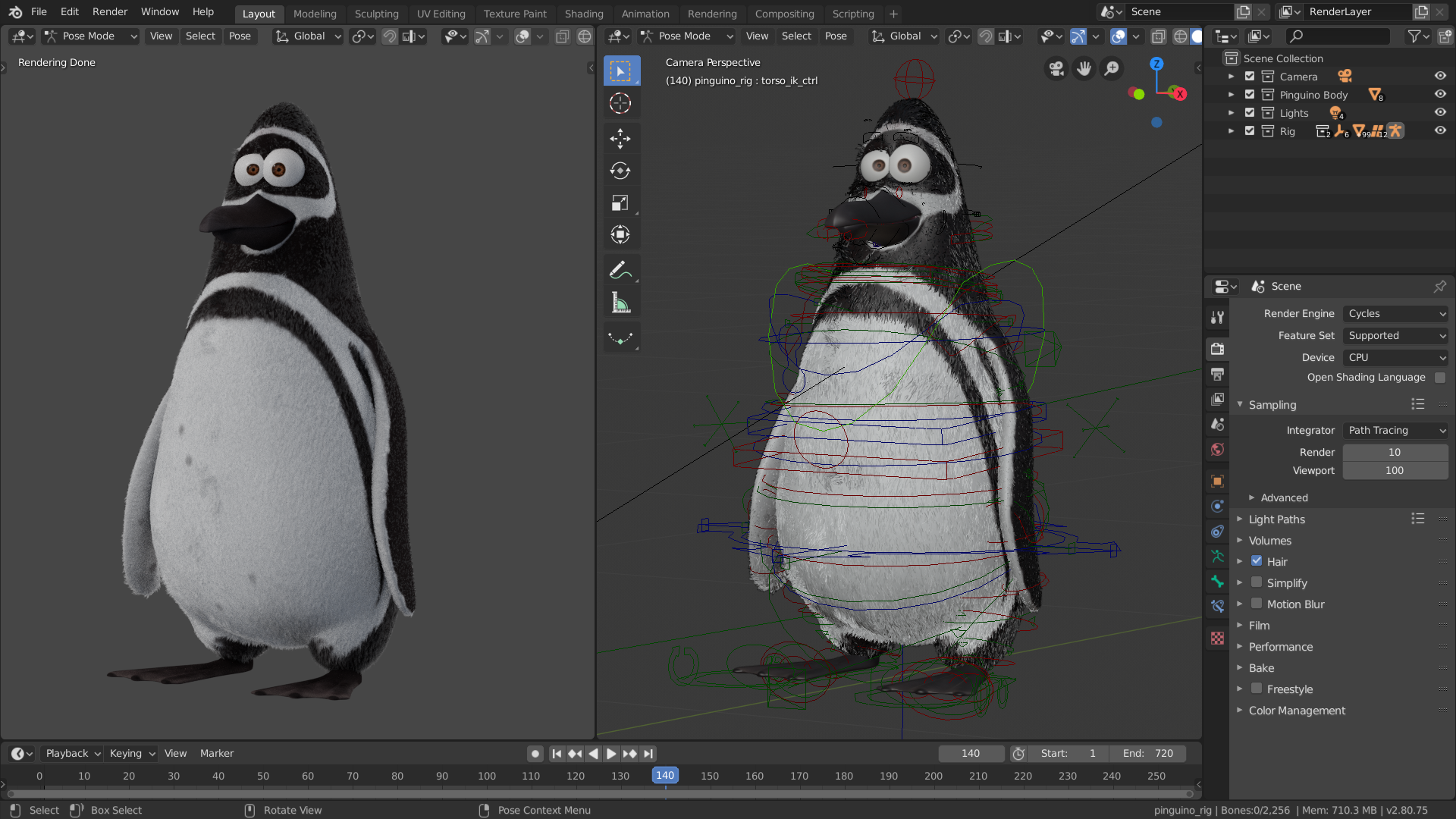Select the Cursor tool in toolbar
Screen dimensions: 1456x819
click(620, 103)
